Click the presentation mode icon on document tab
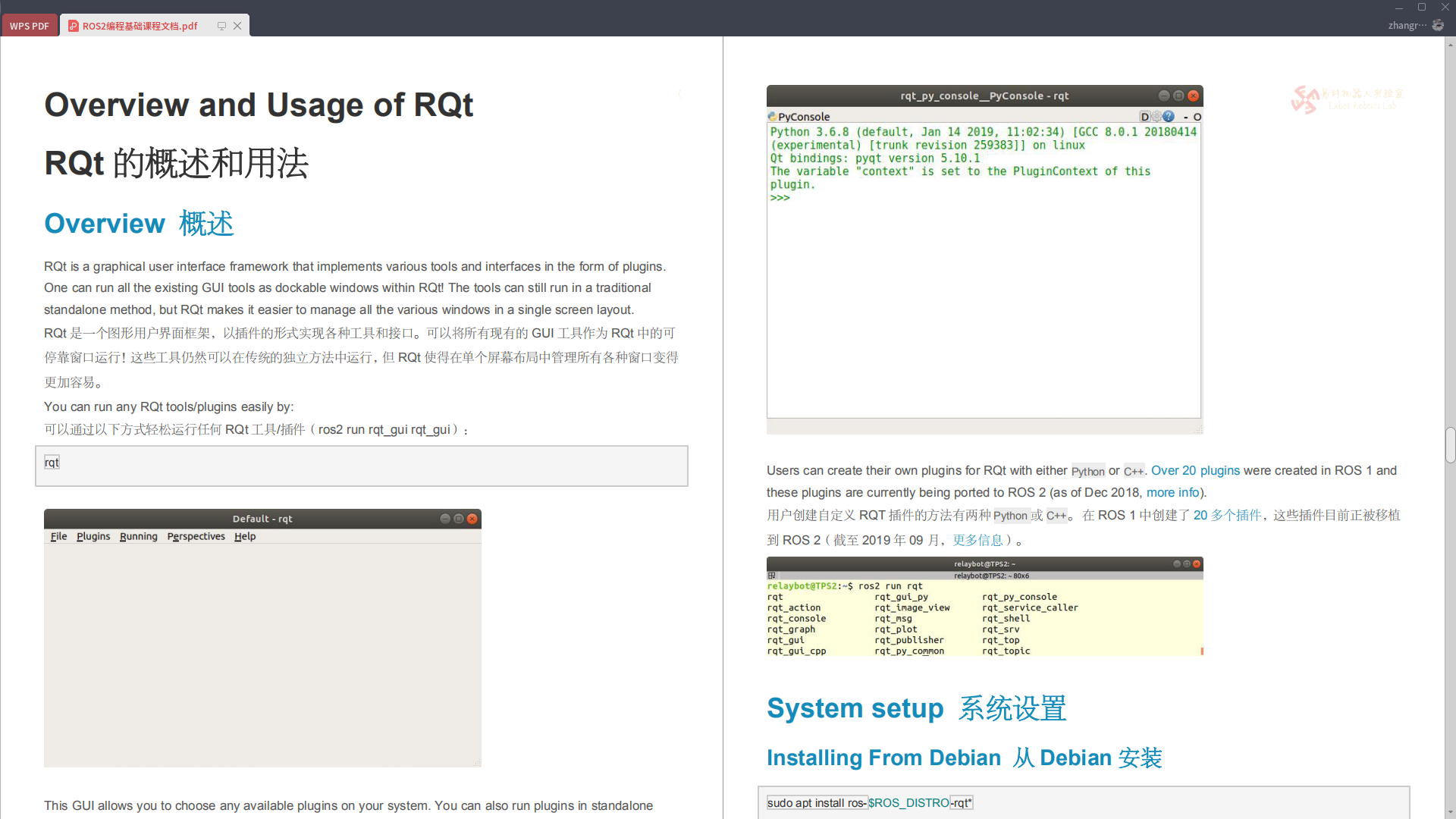This screenshot has height=819, width=1456. point(221,26)
